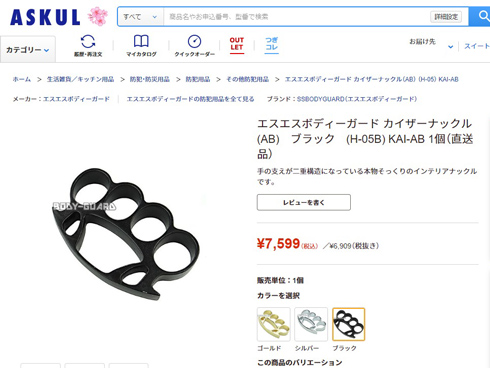490x368 pixels.
Task: Select the black color option
Action: click(x=349, y=324)
